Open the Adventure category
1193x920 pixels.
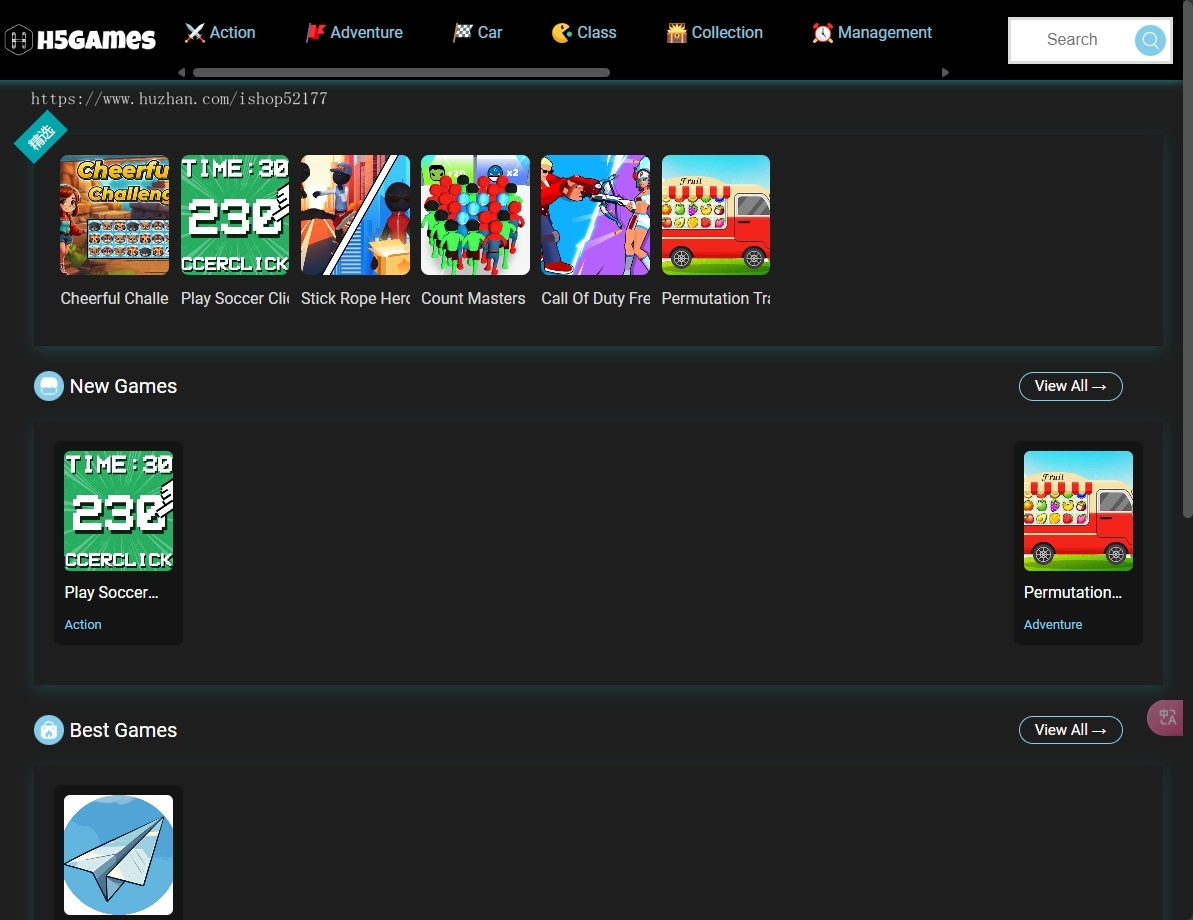tap(354, 33)
